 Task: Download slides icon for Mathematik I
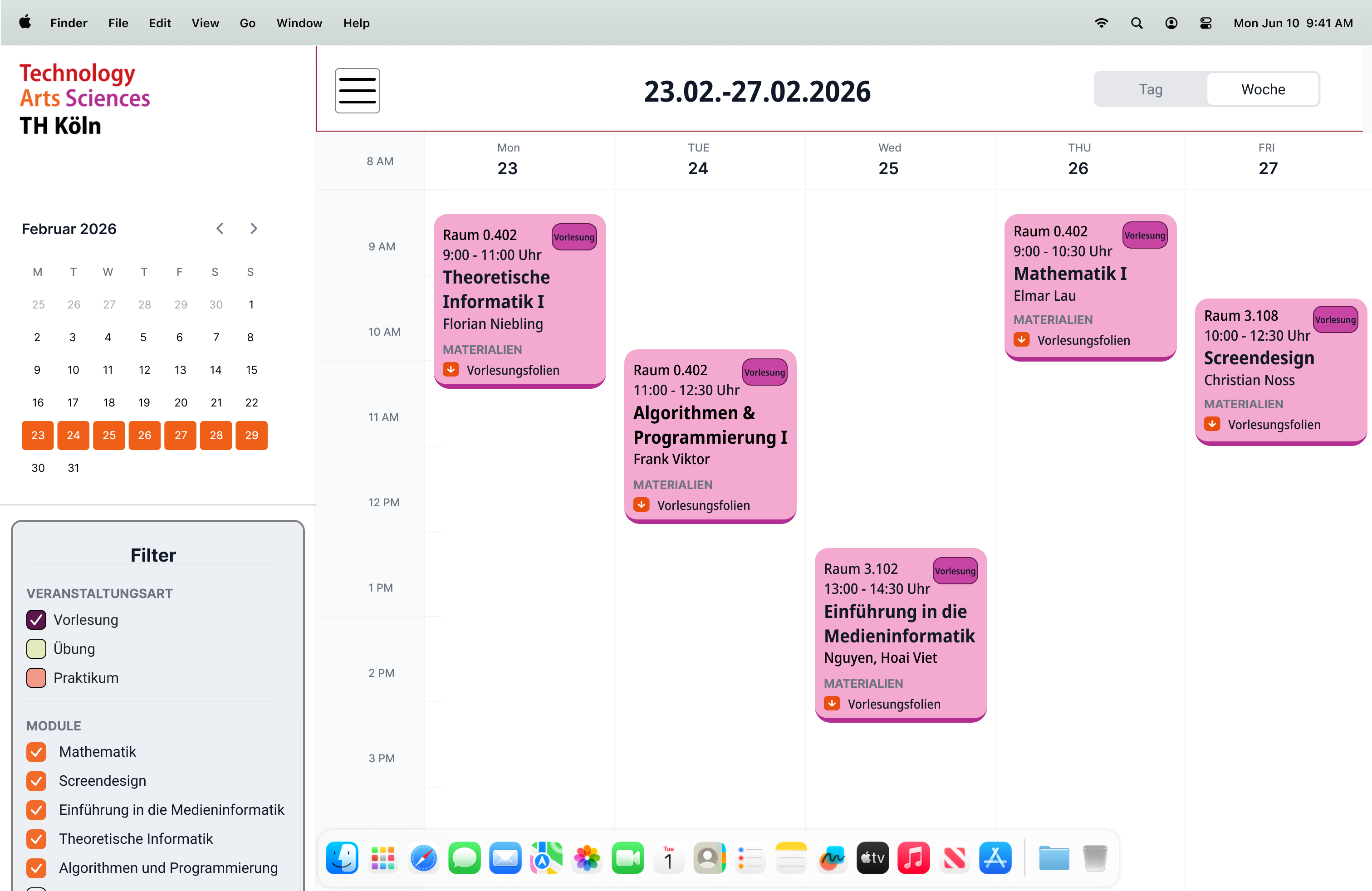click(x=1021, y=340)
